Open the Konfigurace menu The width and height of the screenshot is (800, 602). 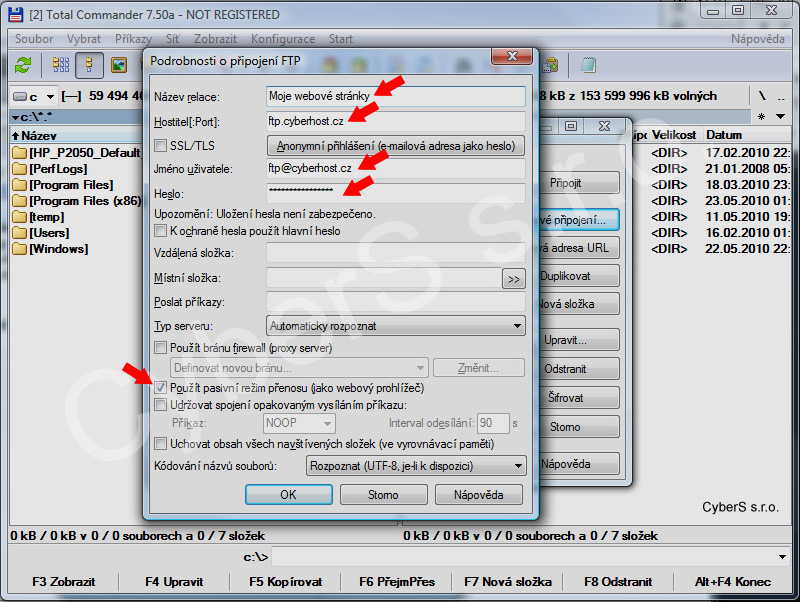pyautogui.click(x=283, y=39)
